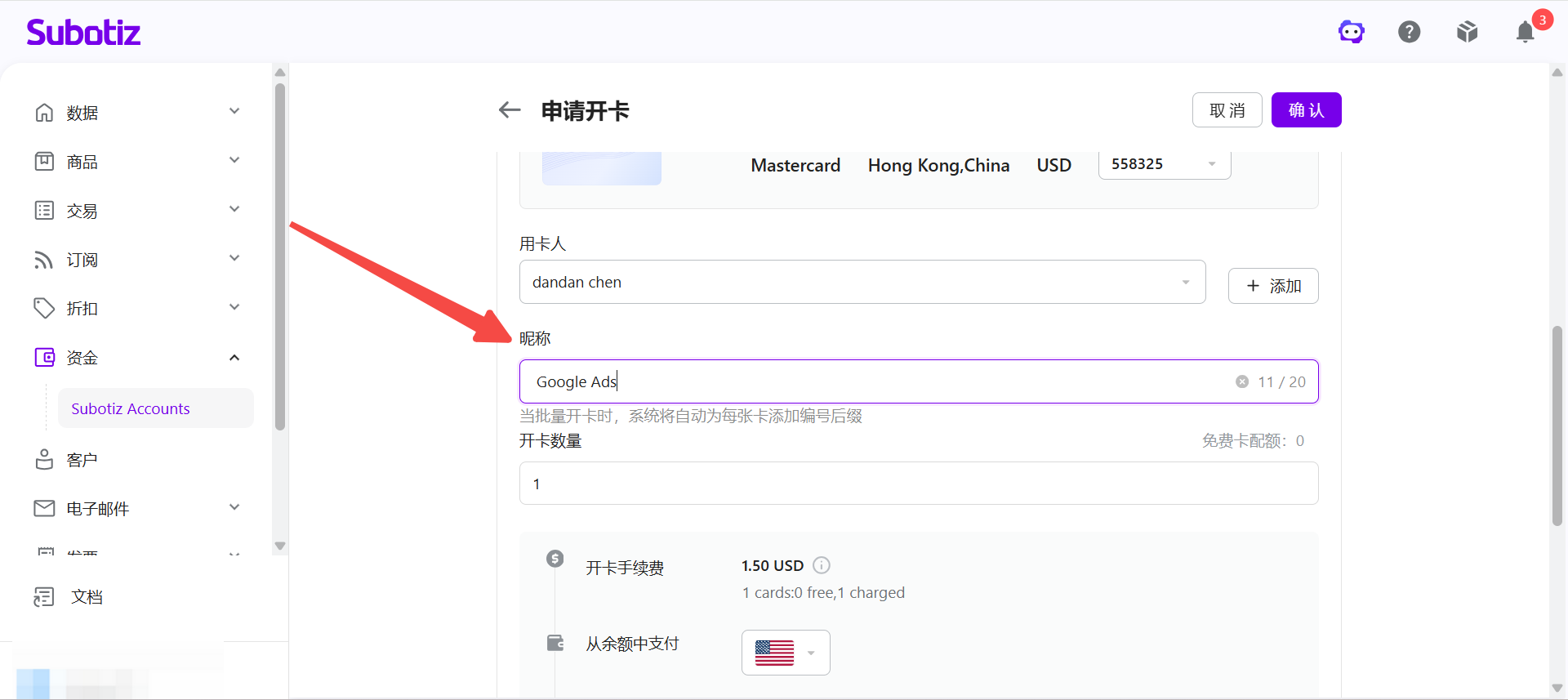Click the 1.50 USD fee value

click(x=773, y=565)
